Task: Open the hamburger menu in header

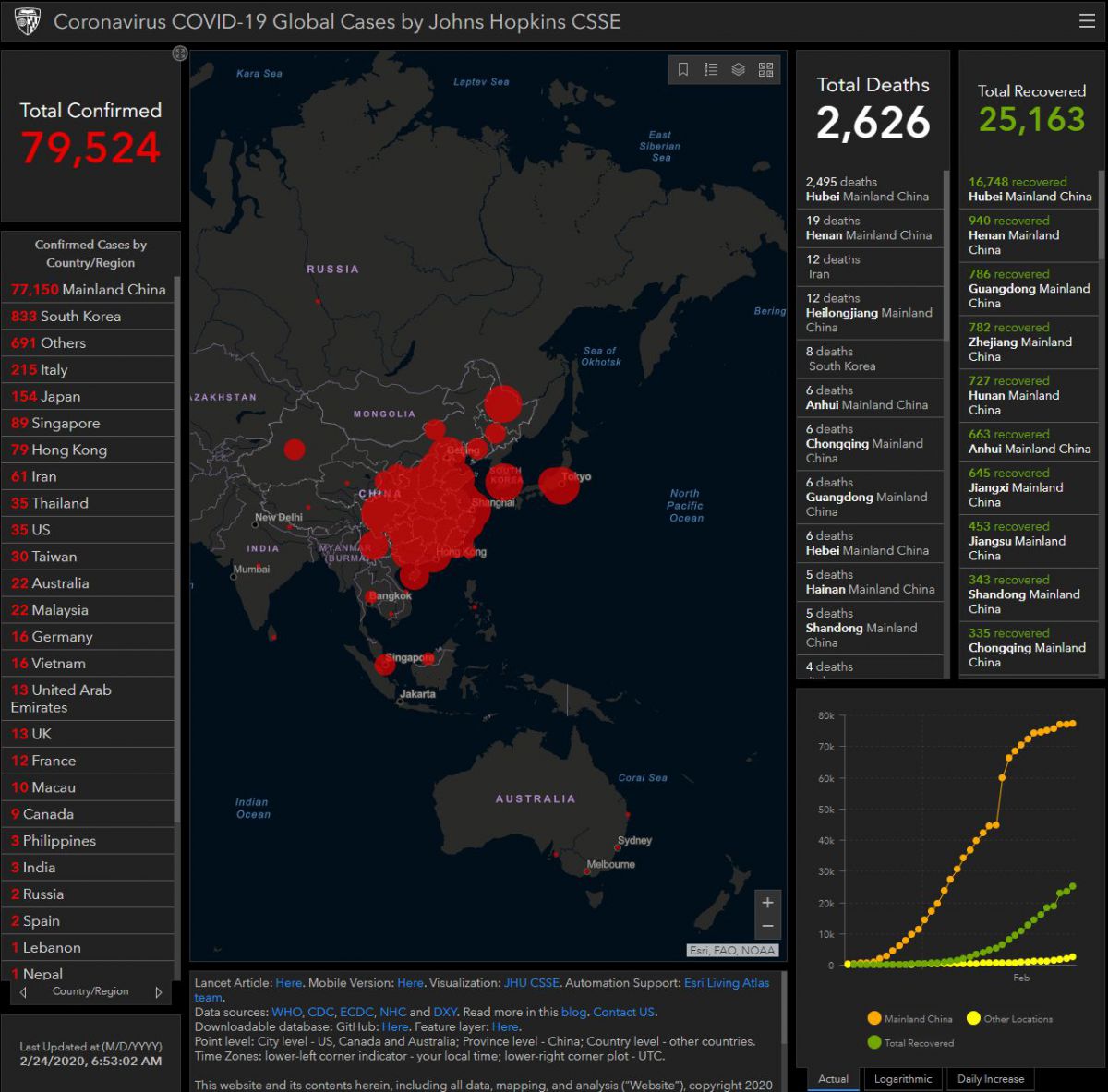Action: pyautogui.click(x=1087, y=21)
